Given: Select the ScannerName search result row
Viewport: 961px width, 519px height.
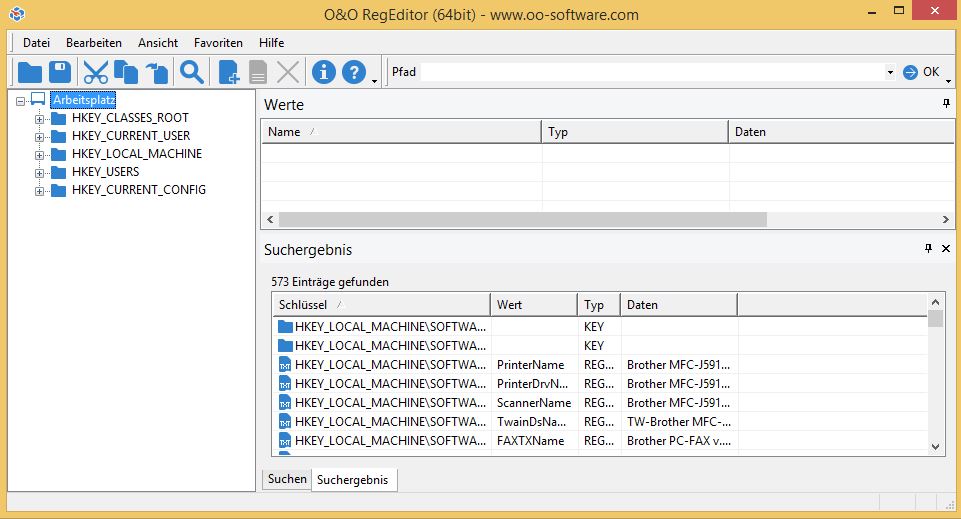Looking at the screenshot, I should (x=599, y=403).
